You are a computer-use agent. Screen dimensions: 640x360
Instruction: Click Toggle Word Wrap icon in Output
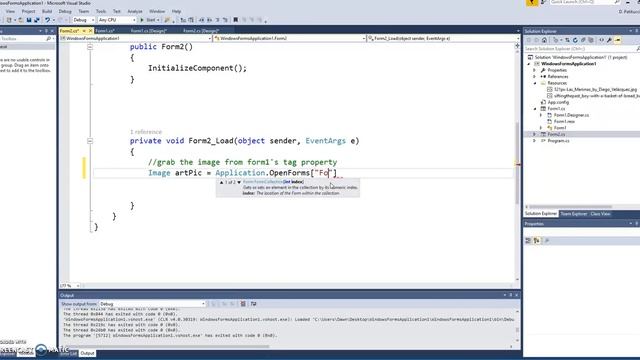coord(253,304)
